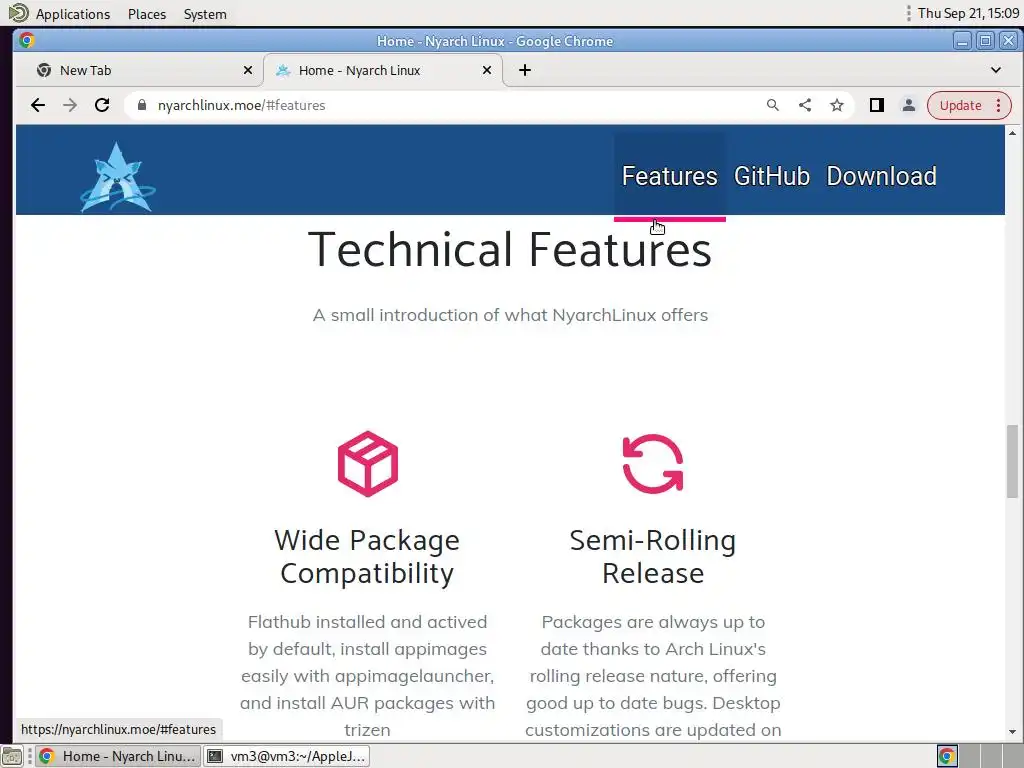This screenshot has width=1024, height=768.
Task: Switch to the Chrome taskbar window entry
Action: [x=118, y=756]
